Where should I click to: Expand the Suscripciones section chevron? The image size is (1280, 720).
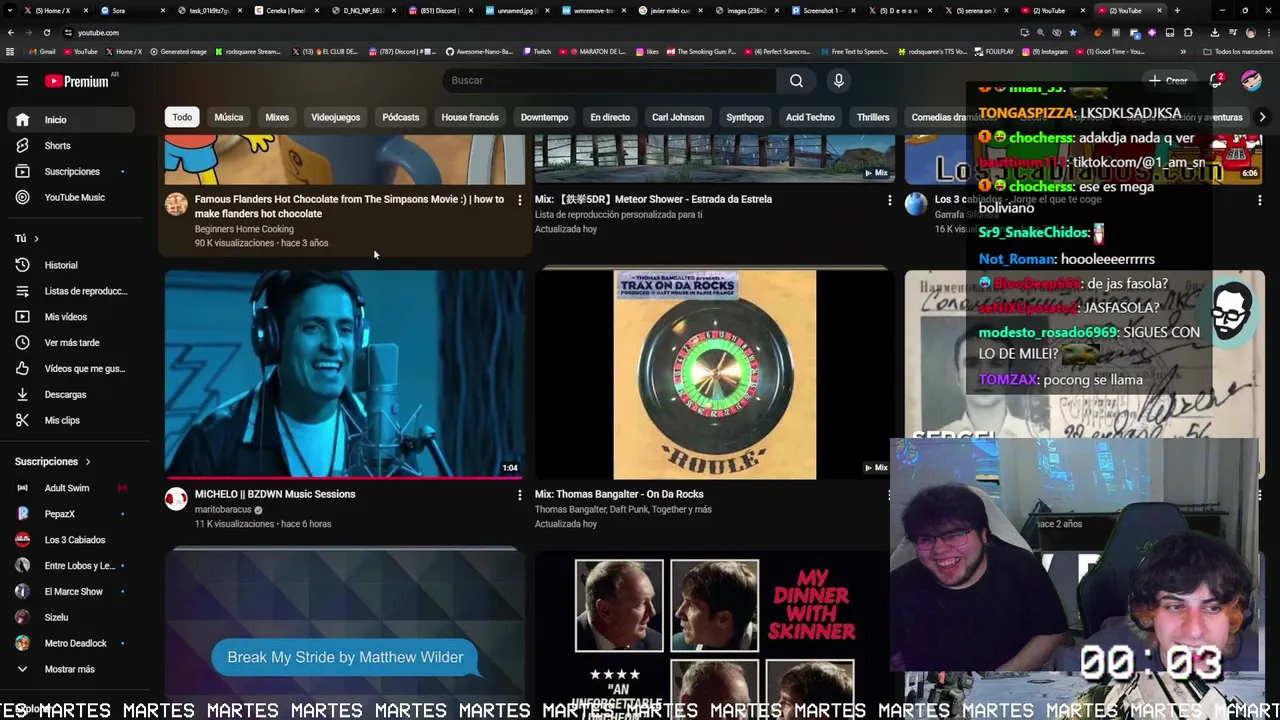(87, 462)
